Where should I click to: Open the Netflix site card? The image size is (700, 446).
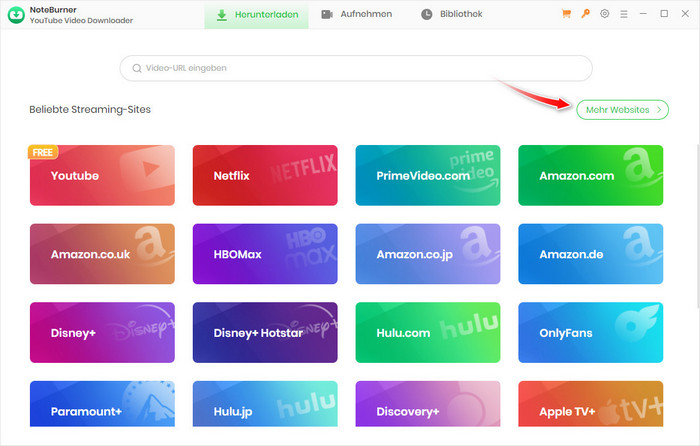(x=265, y=175)
